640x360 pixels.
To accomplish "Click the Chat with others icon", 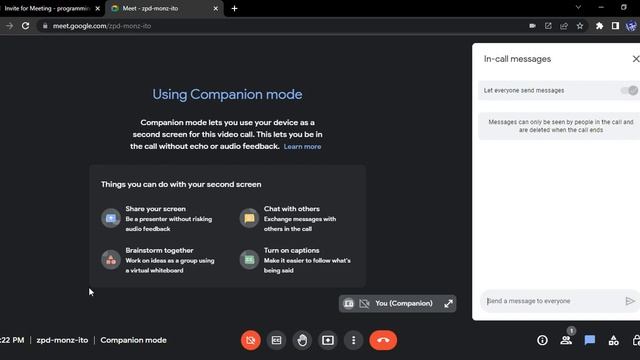I will pyautogui.click(x=249, y=218).
